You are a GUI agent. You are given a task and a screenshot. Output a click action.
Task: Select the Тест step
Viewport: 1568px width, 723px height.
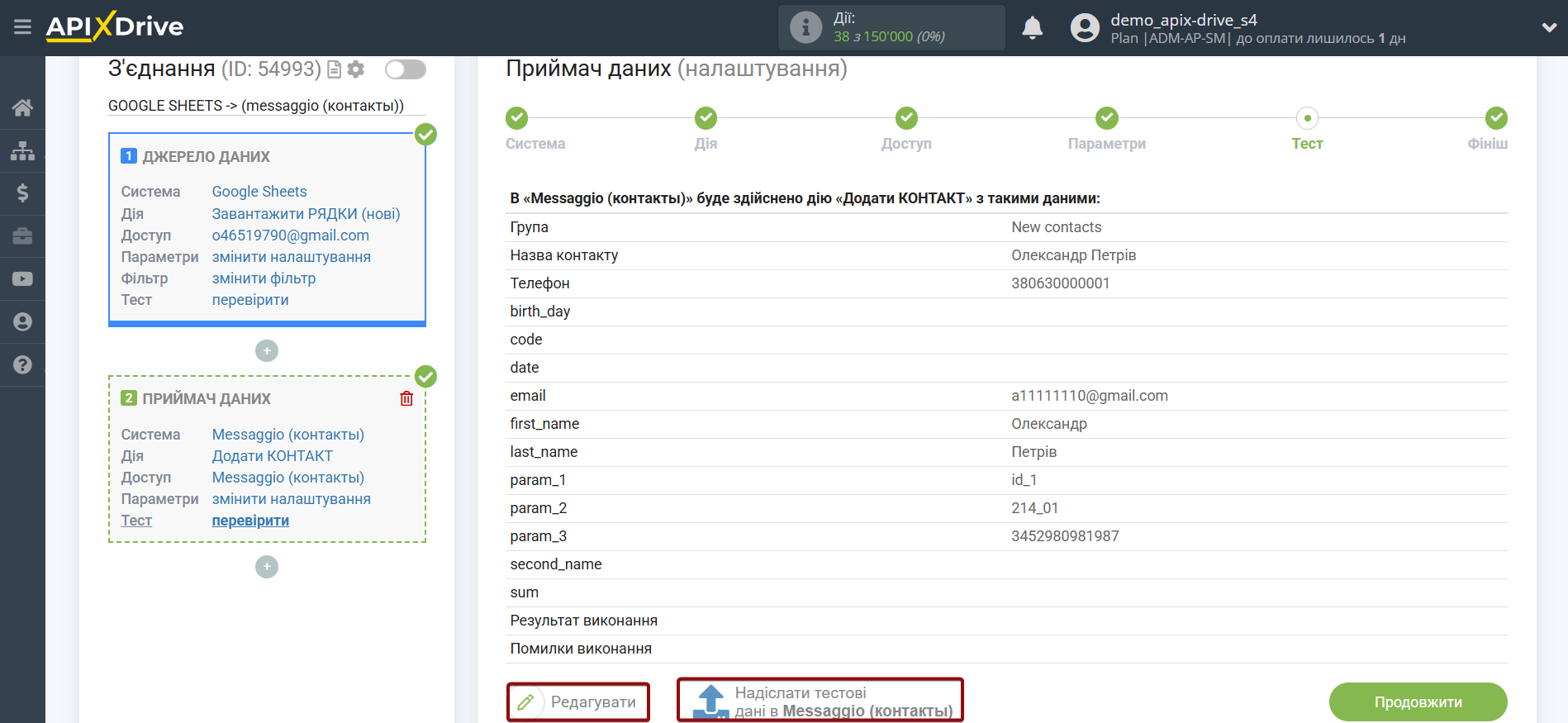click(x=1308, y=118)
